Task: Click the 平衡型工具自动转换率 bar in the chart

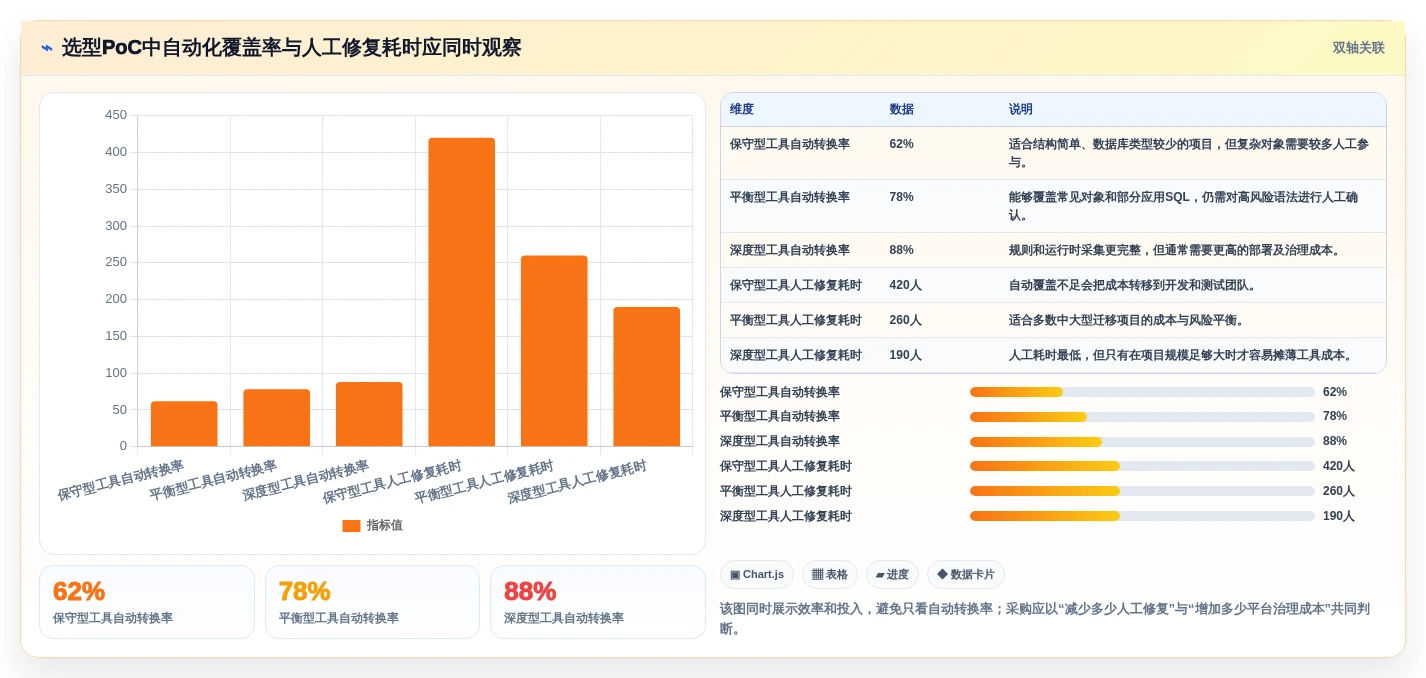Action: tap(276, 418)
